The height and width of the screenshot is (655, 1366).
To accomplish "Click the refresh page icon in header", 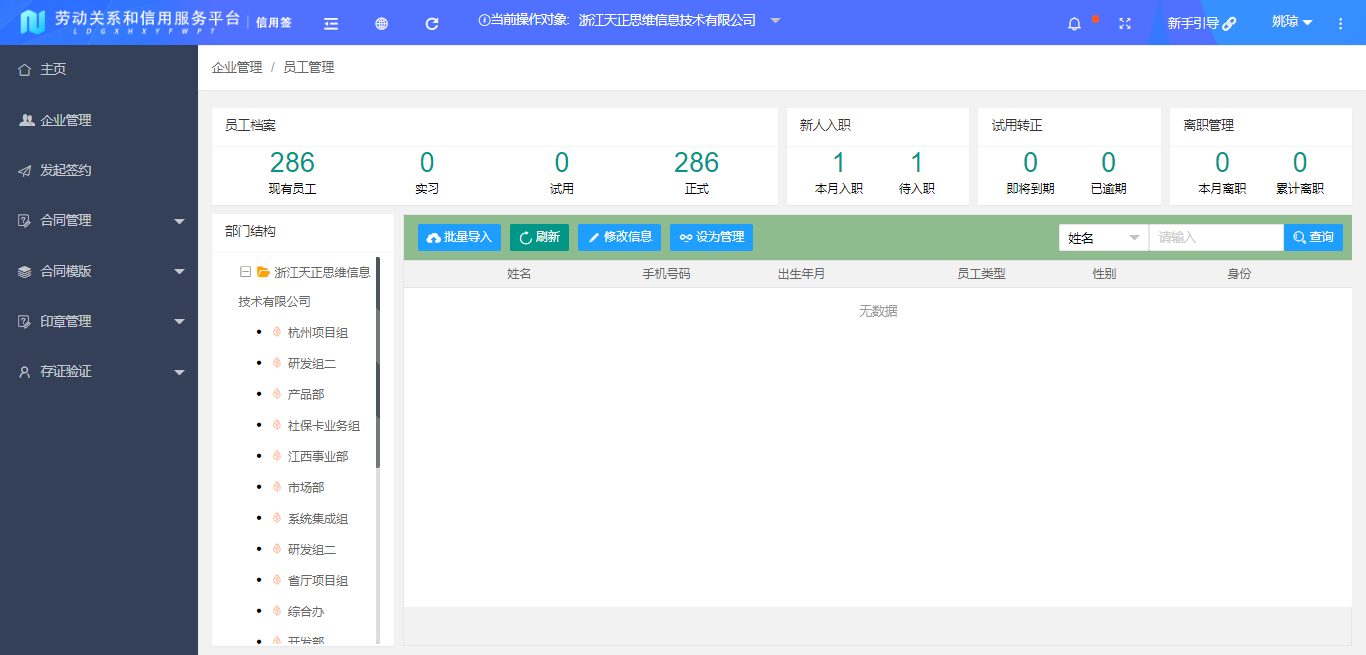I will 432,23.
